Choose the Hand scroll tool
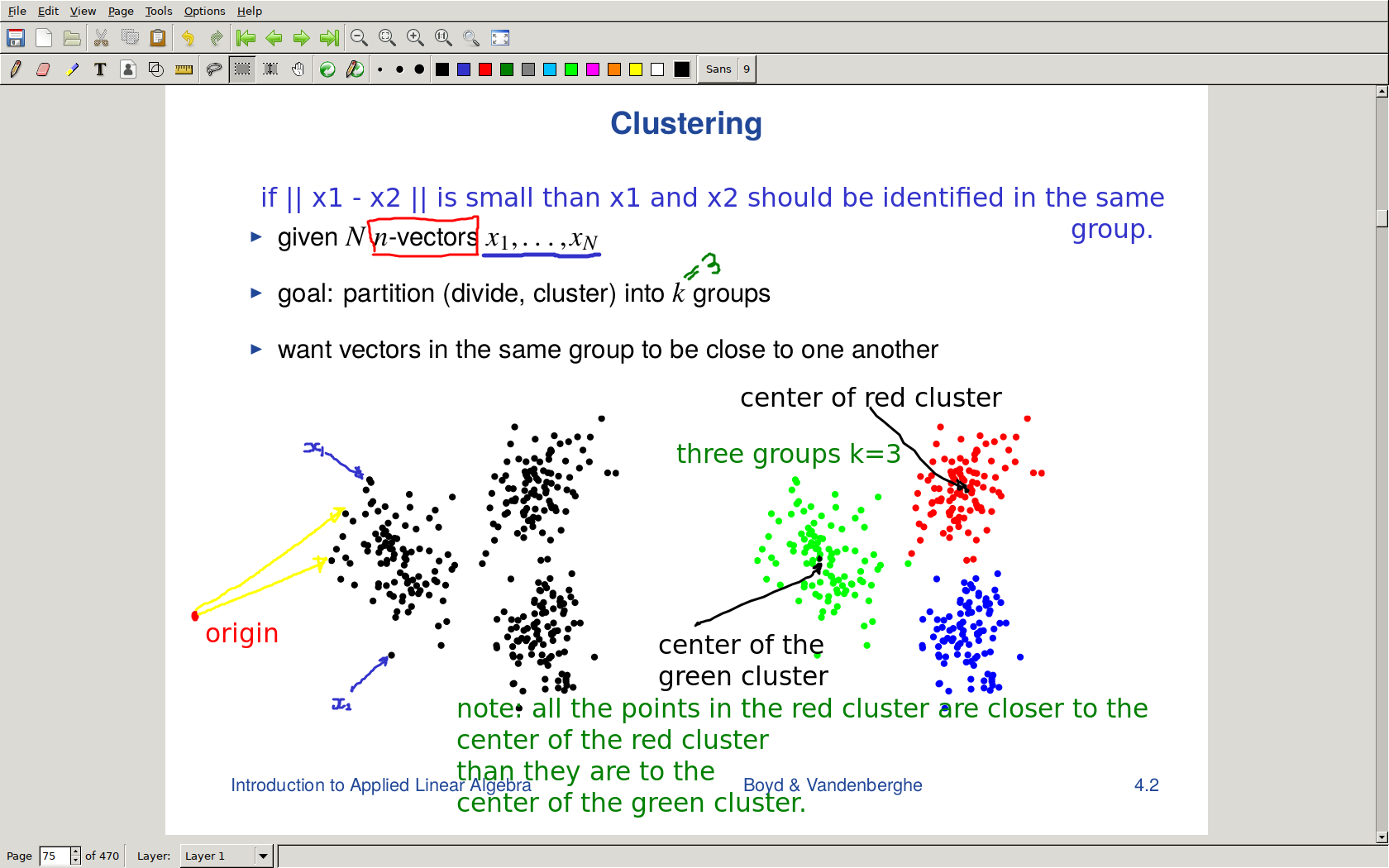 298,69
